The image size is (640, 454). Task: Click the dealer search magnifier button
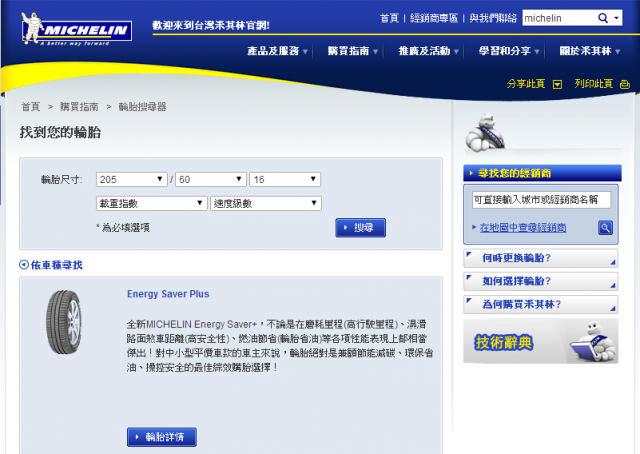(x=605, y=227)
